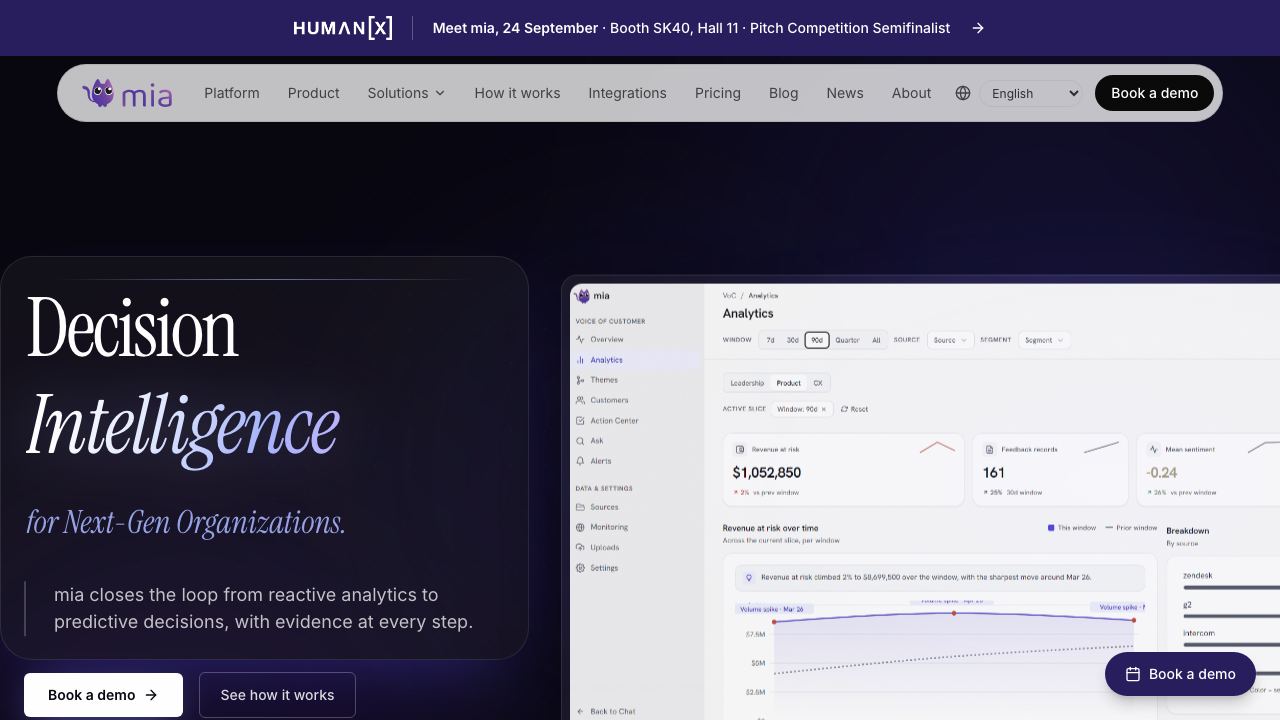Click the white Book a demo button with arrow

click(x=103, y=695)
